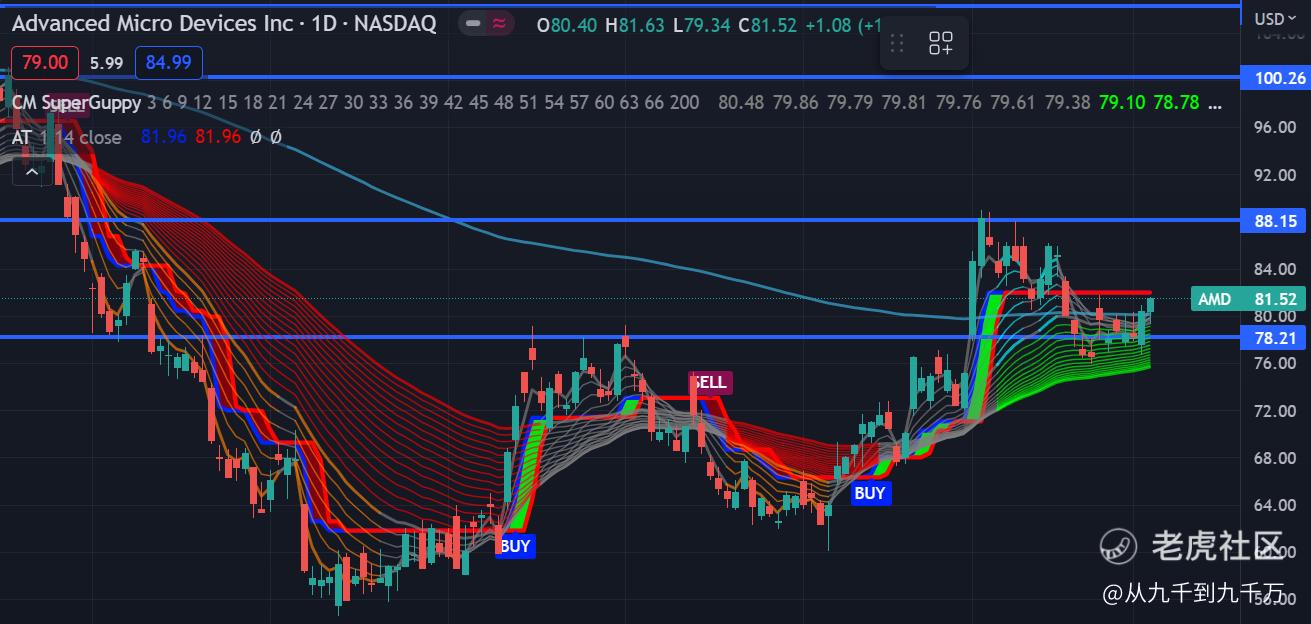
Task: Click the blue 84.99 buy price button
Action: point(168,63)
